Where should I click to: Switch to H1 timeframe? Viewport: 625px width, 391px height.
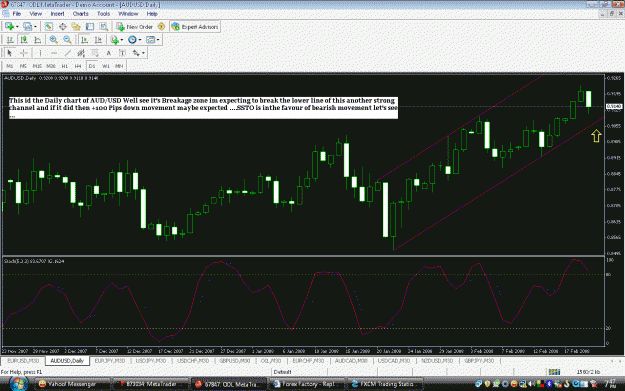tap(65, 66)
